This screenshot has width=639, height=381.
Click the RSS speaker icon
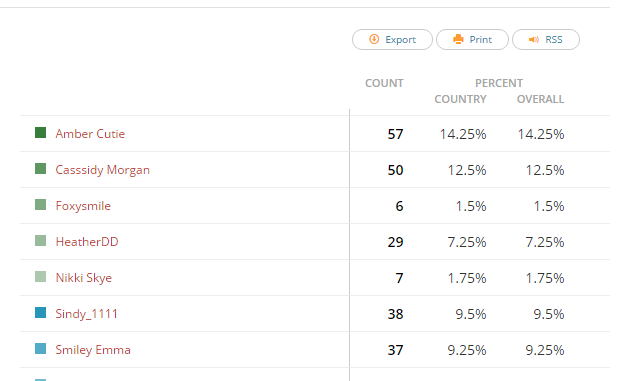pyautogui.click(x=534, y=40)
